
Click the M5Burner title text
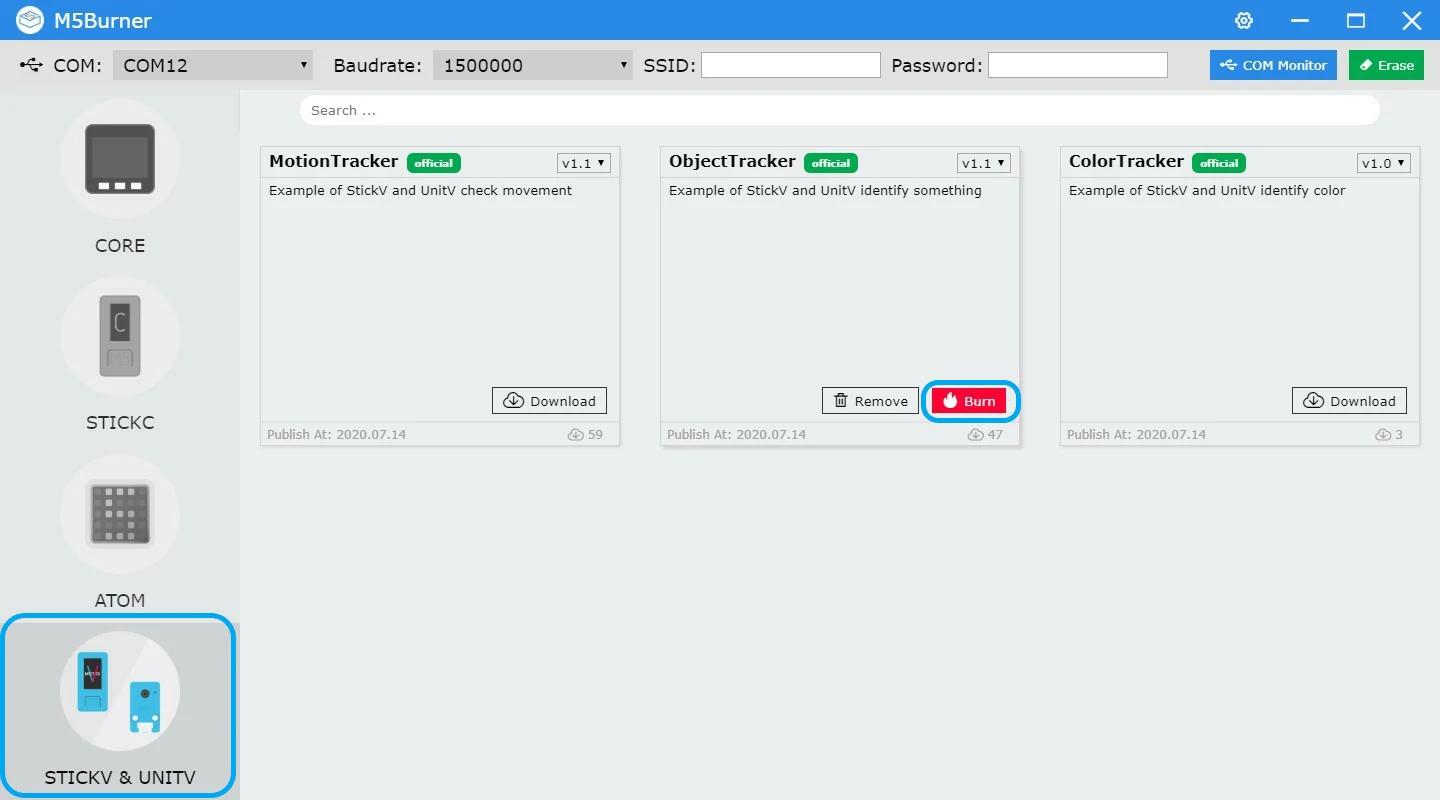tap(103, 20)
